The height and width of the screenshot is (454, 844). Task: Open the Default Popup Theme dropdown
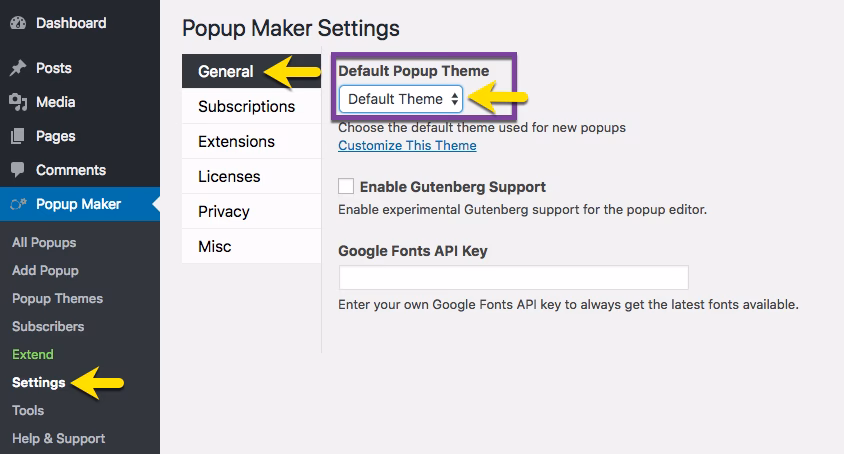pyautogui.click(x=401, y=99)
